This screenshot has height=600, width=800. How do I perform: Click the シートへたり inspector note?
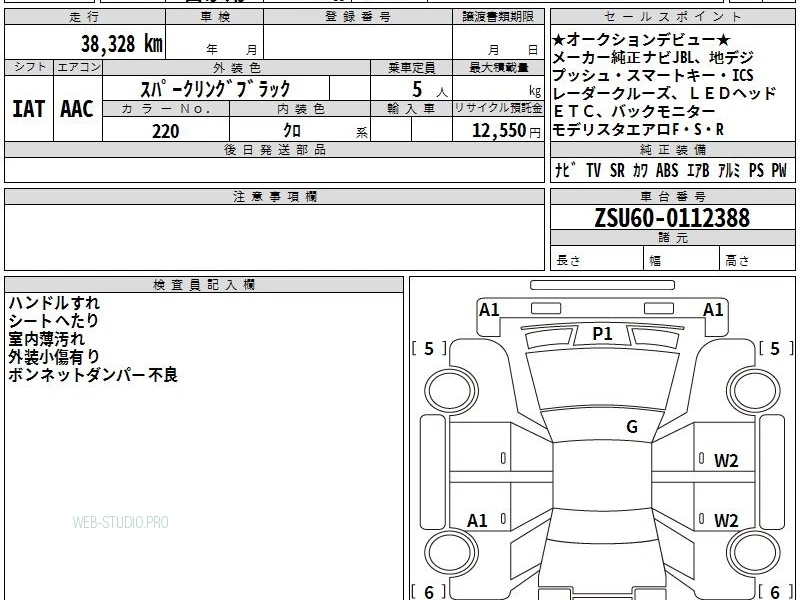[54, 320]
